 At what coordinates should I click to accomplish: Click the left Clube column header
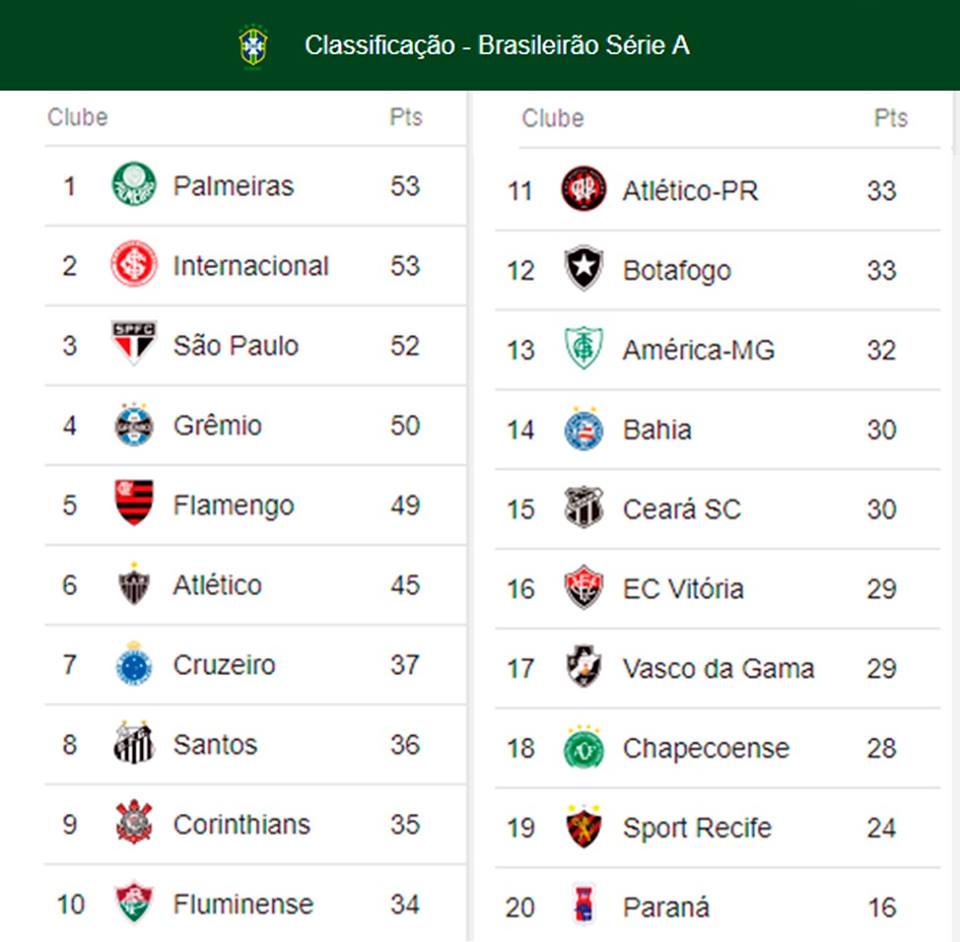[x=77, y=117]
